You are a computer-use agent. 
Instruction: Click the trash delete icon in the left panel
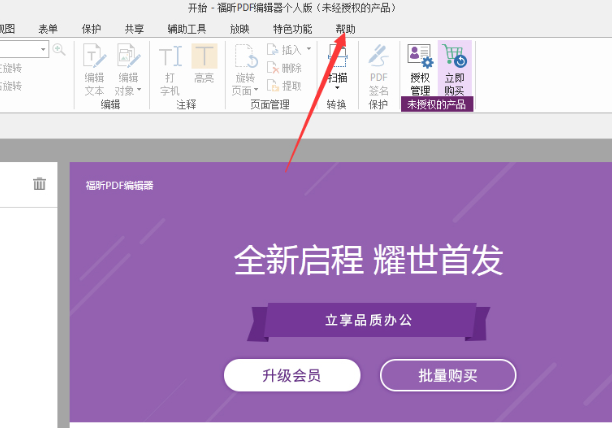click(x=39, y=183)
